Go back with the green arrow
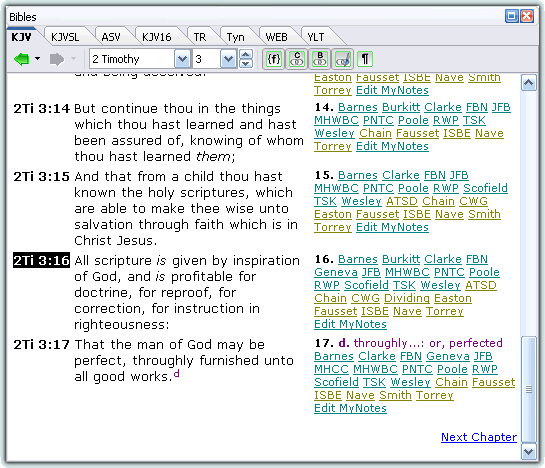The width and height of the screenshot is (545, 468). (x=22, y=59)
